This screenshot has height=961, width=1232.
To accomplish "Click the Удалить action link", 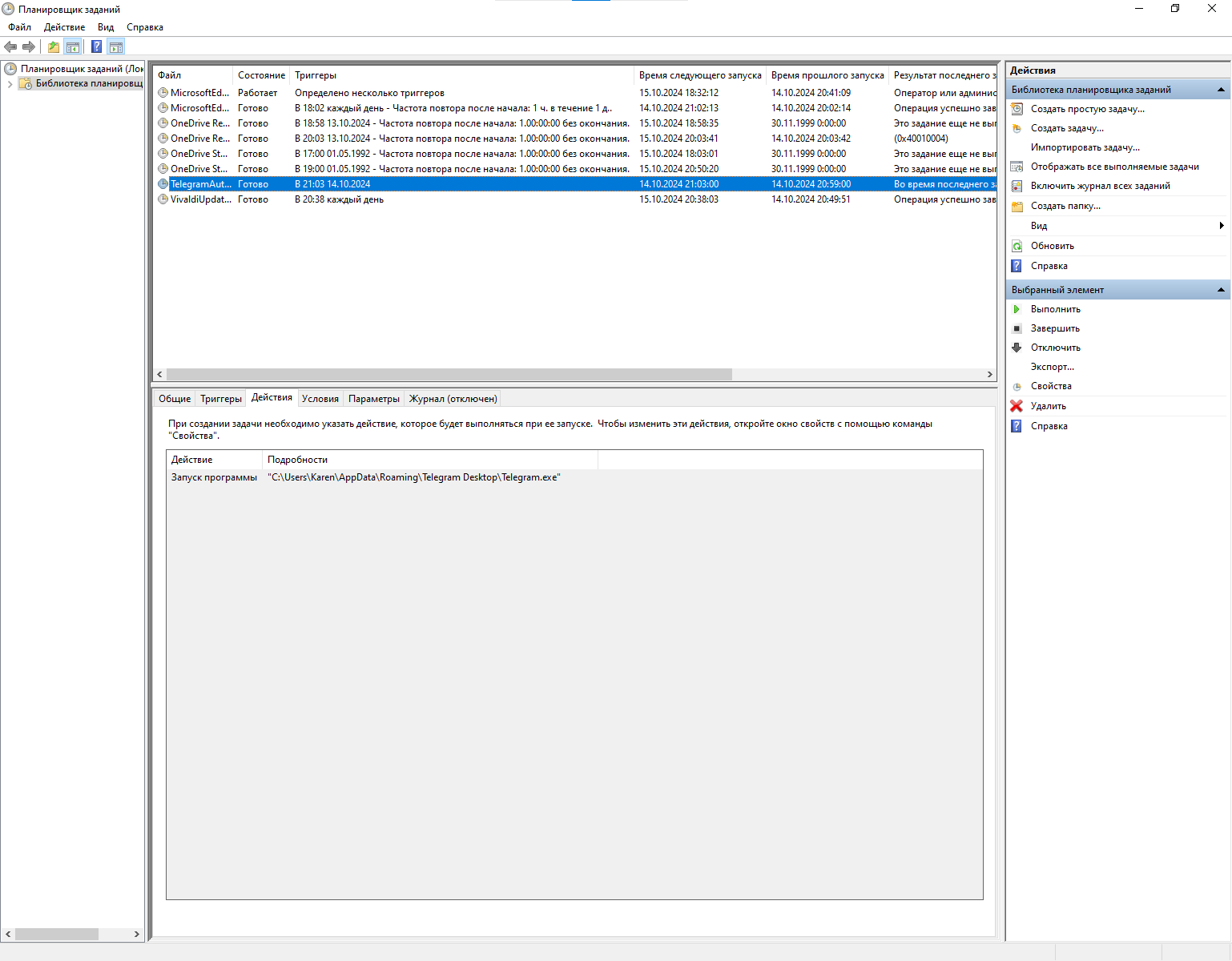I will click(x=1049, y=406).
